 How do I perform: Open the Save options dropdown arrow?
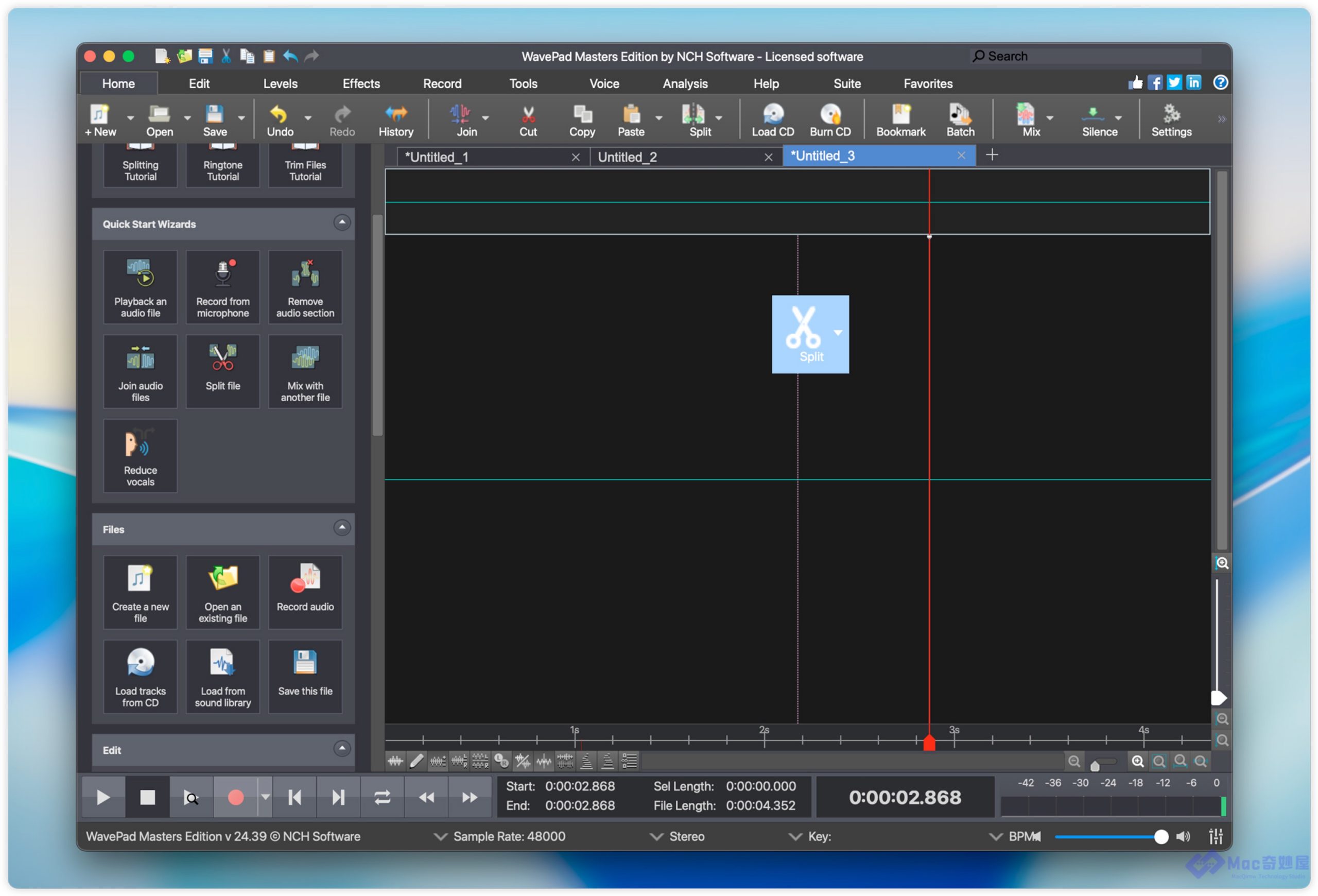[x=241, y=118]
